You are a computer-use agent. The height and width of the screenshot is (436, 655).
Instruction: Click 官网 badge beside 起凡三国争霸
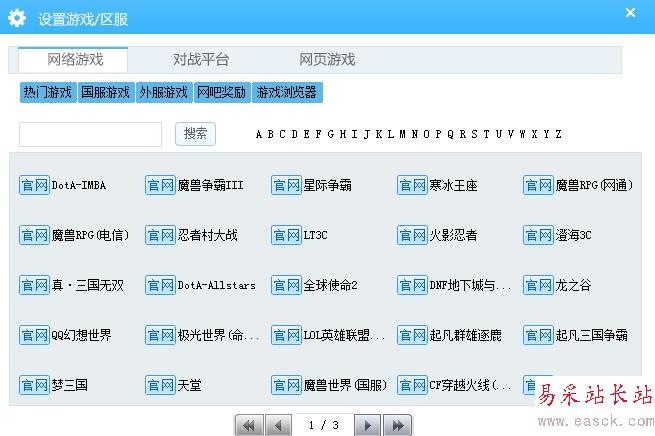539,335
